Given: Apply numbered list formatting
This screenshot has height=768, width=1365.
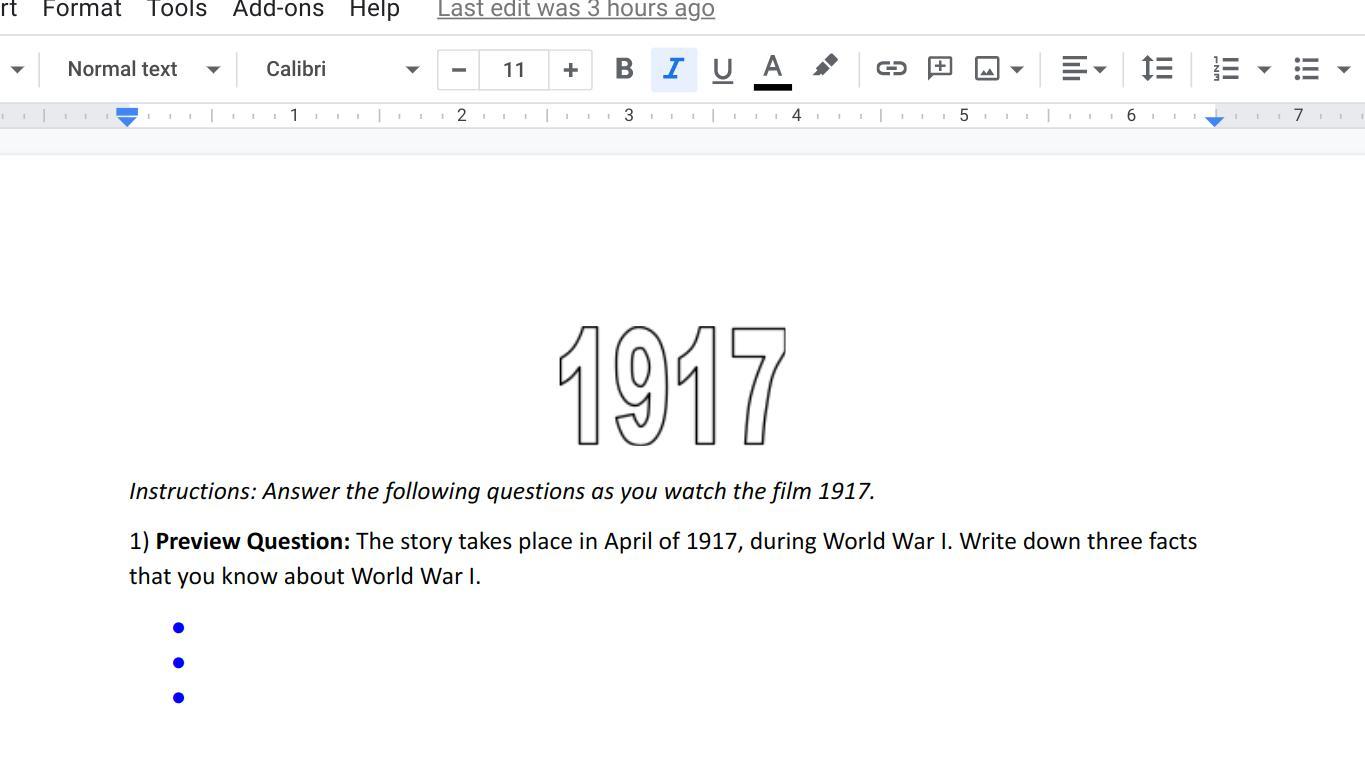Looking at the screenshot, I should pyautogui.click(x=1227, y=69).
